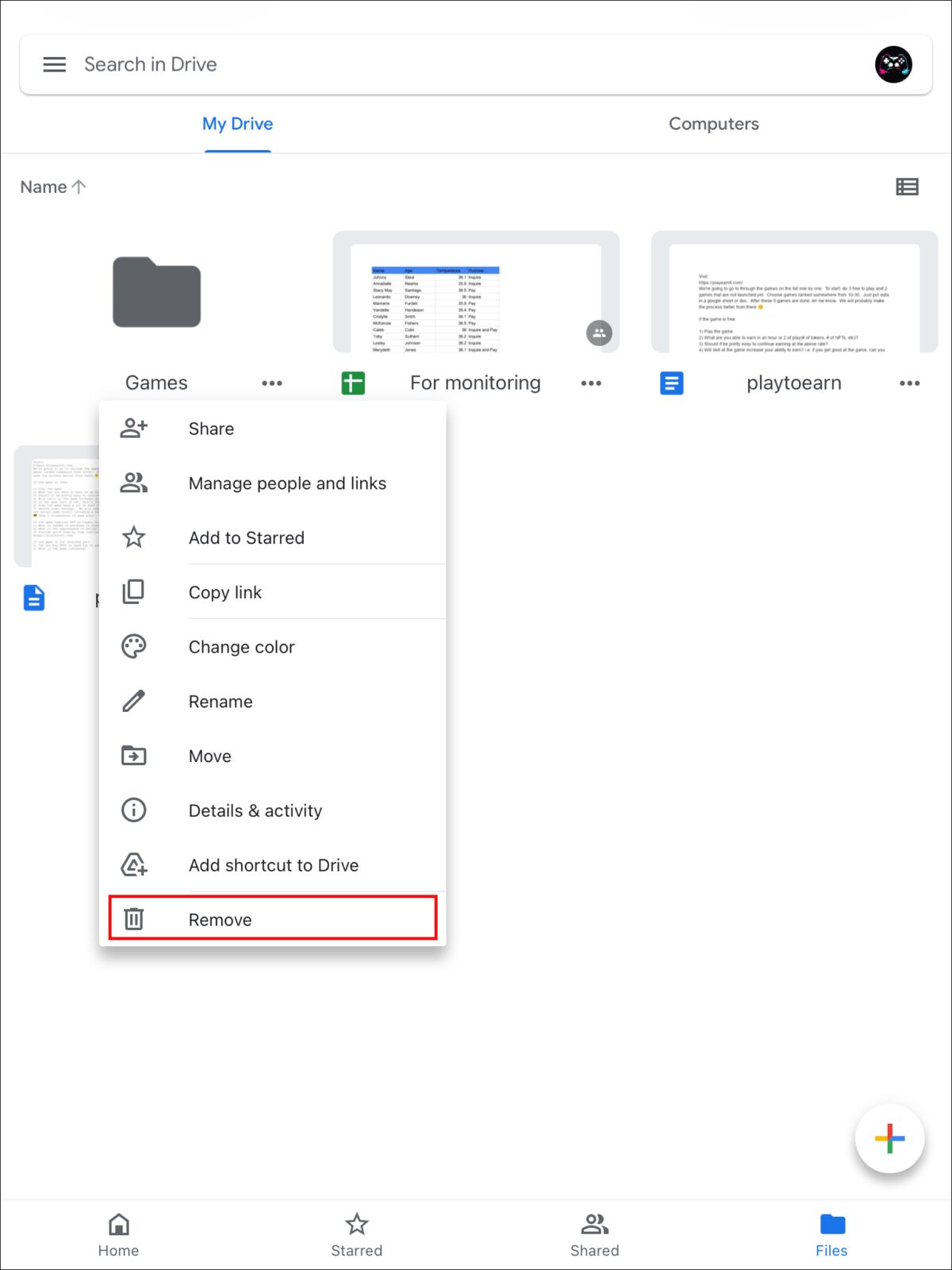Choose Share in the context menu
Screen dimensions: 952x1270
click(211, 429)
